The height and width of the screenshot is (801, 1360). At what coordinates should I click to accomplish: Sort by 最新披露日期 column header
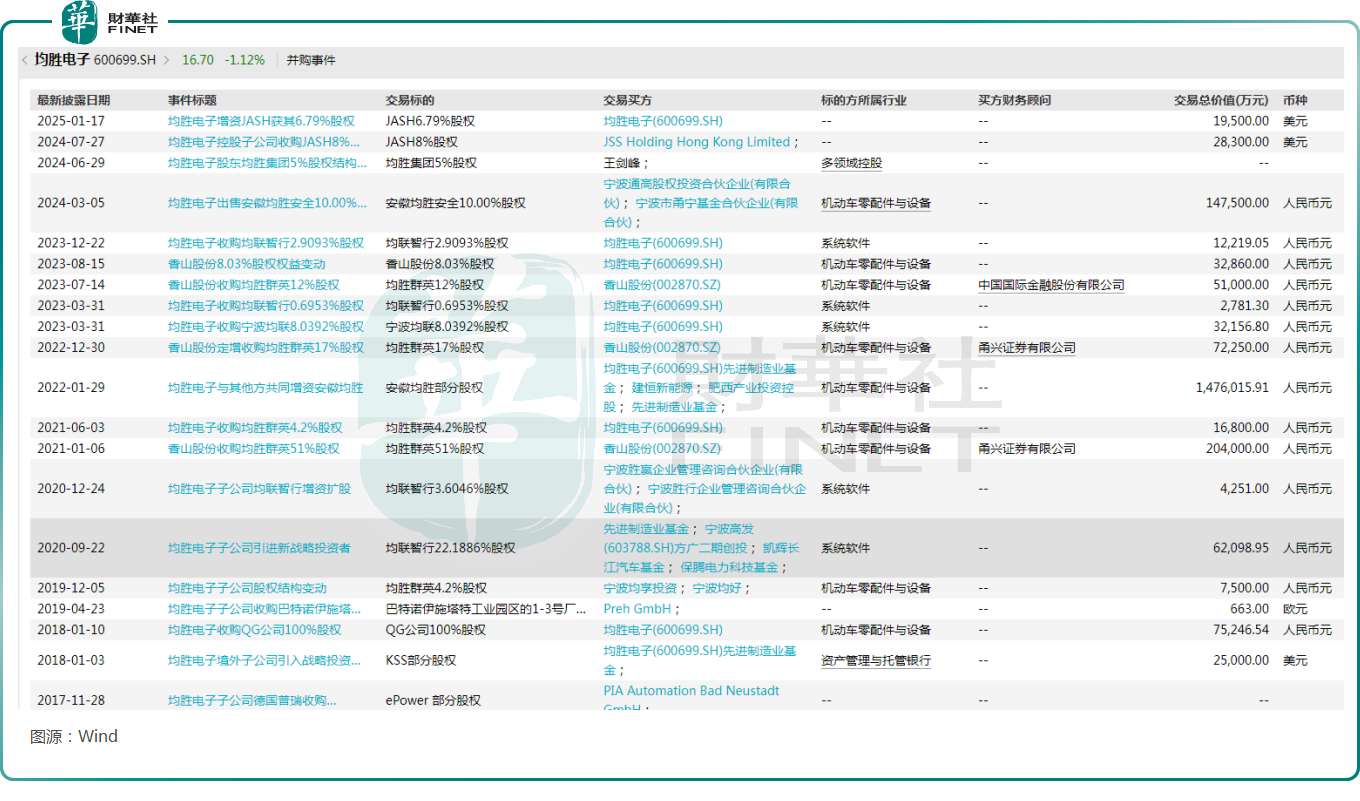74,101
